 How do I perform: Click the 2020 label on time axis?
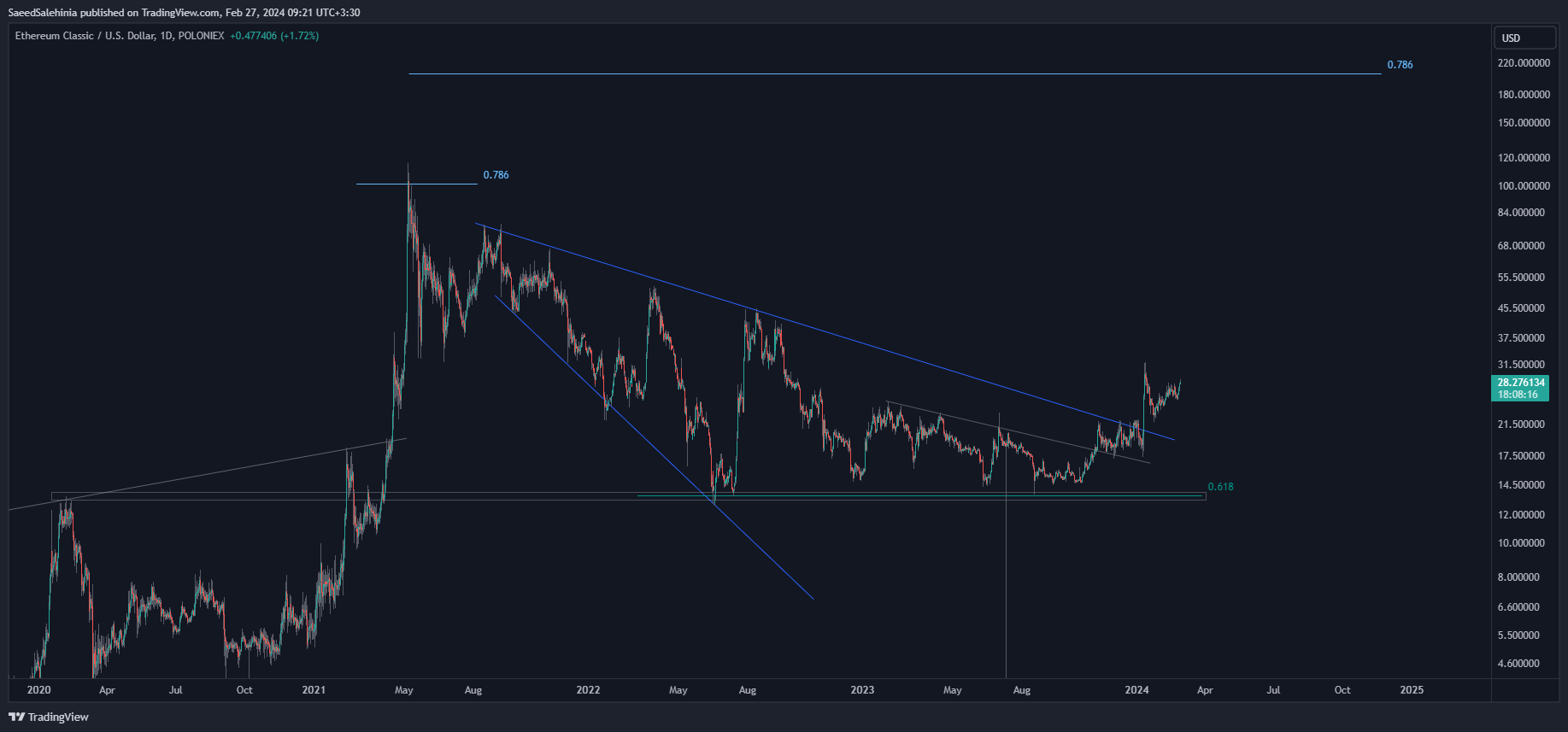coord(38,690)
